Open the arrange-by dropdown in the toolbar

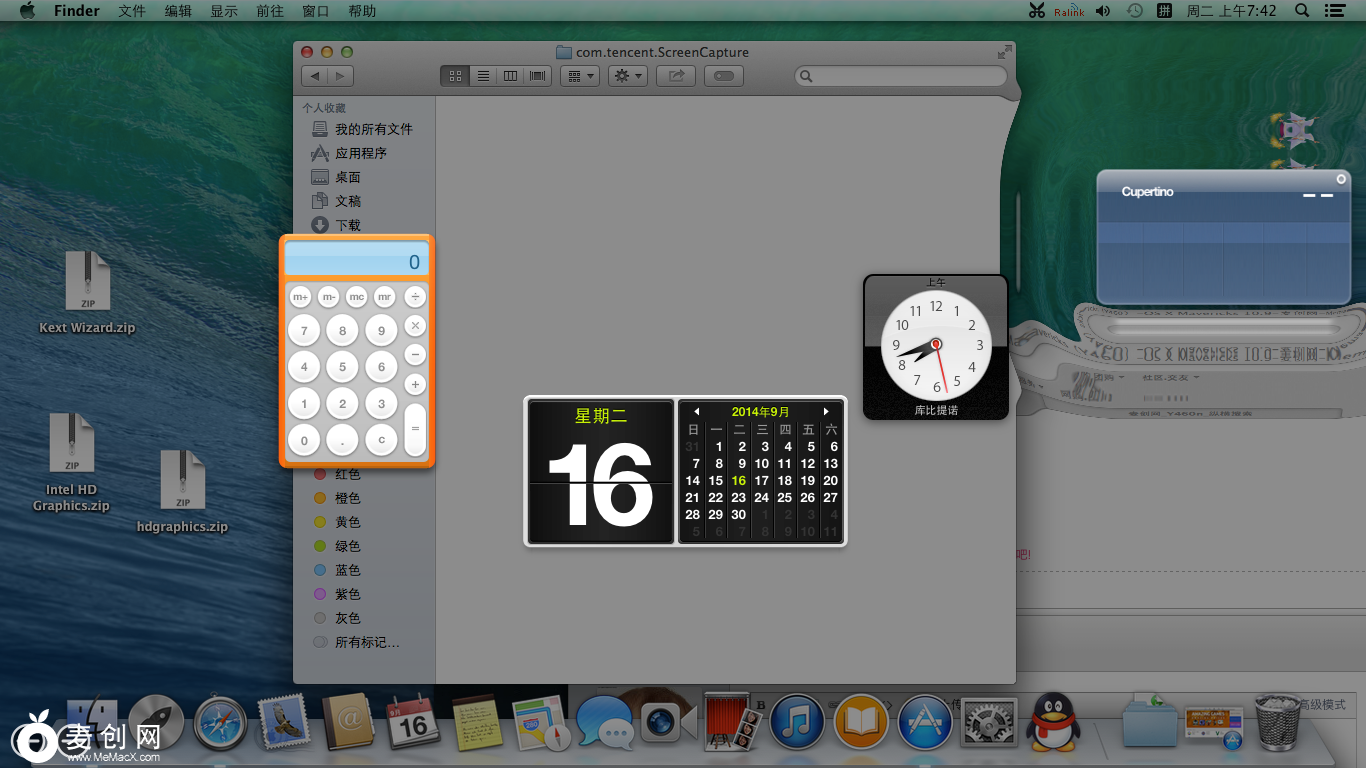click(x=579, y=75)
